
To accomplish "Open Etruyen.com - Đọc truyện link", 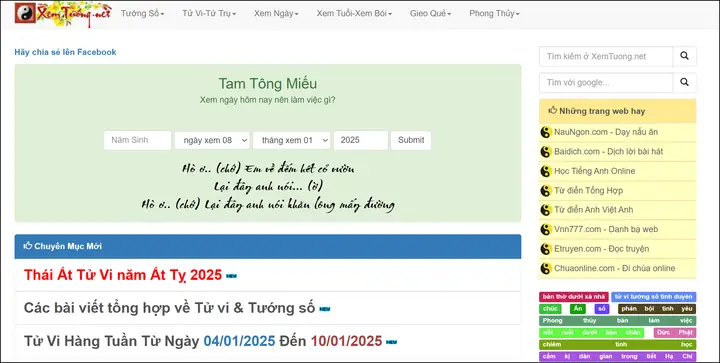I will [602, 249].
